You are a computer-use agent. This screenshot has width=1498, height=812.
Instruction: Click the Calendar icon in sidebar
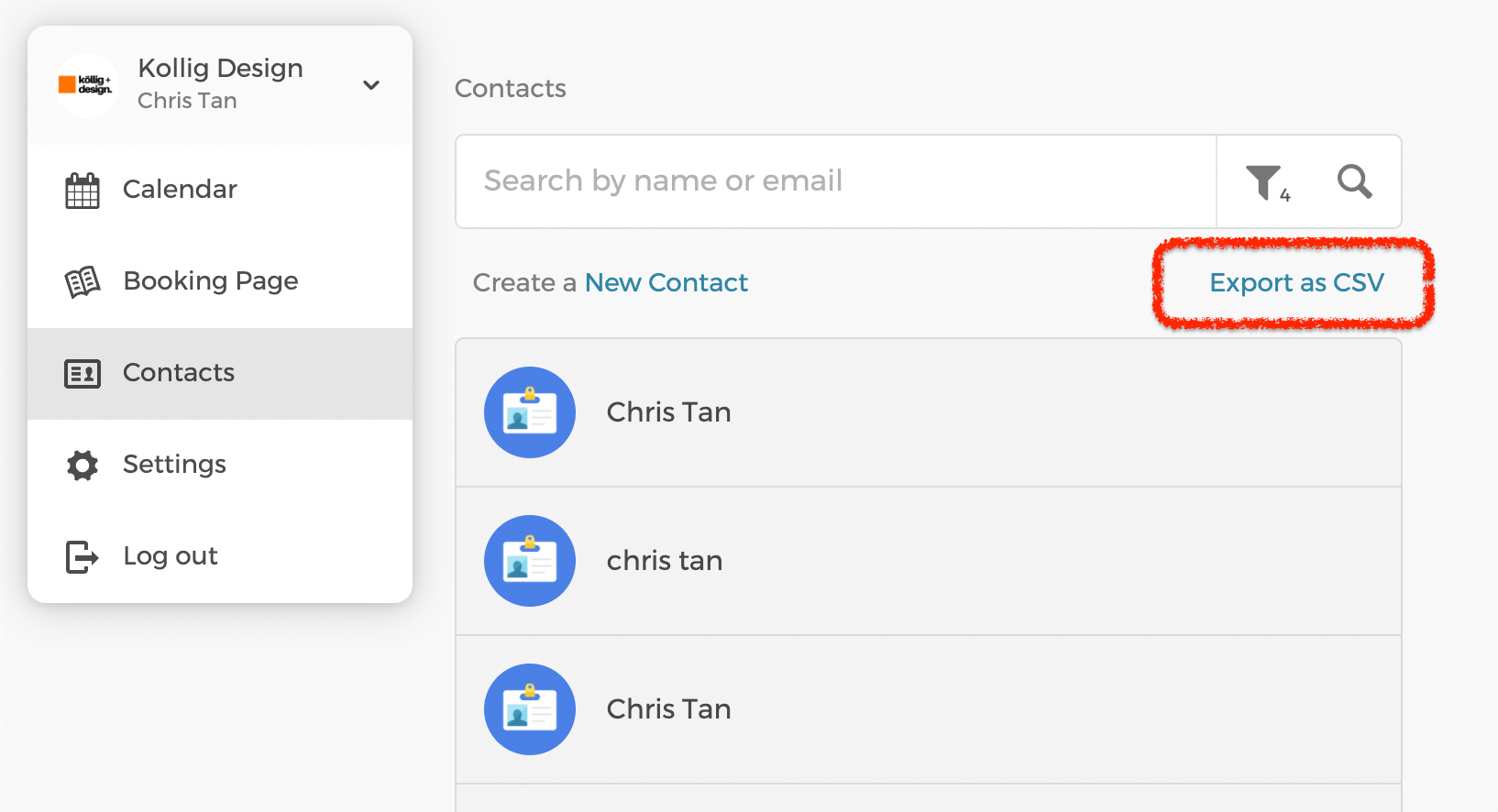click(83, 190)
